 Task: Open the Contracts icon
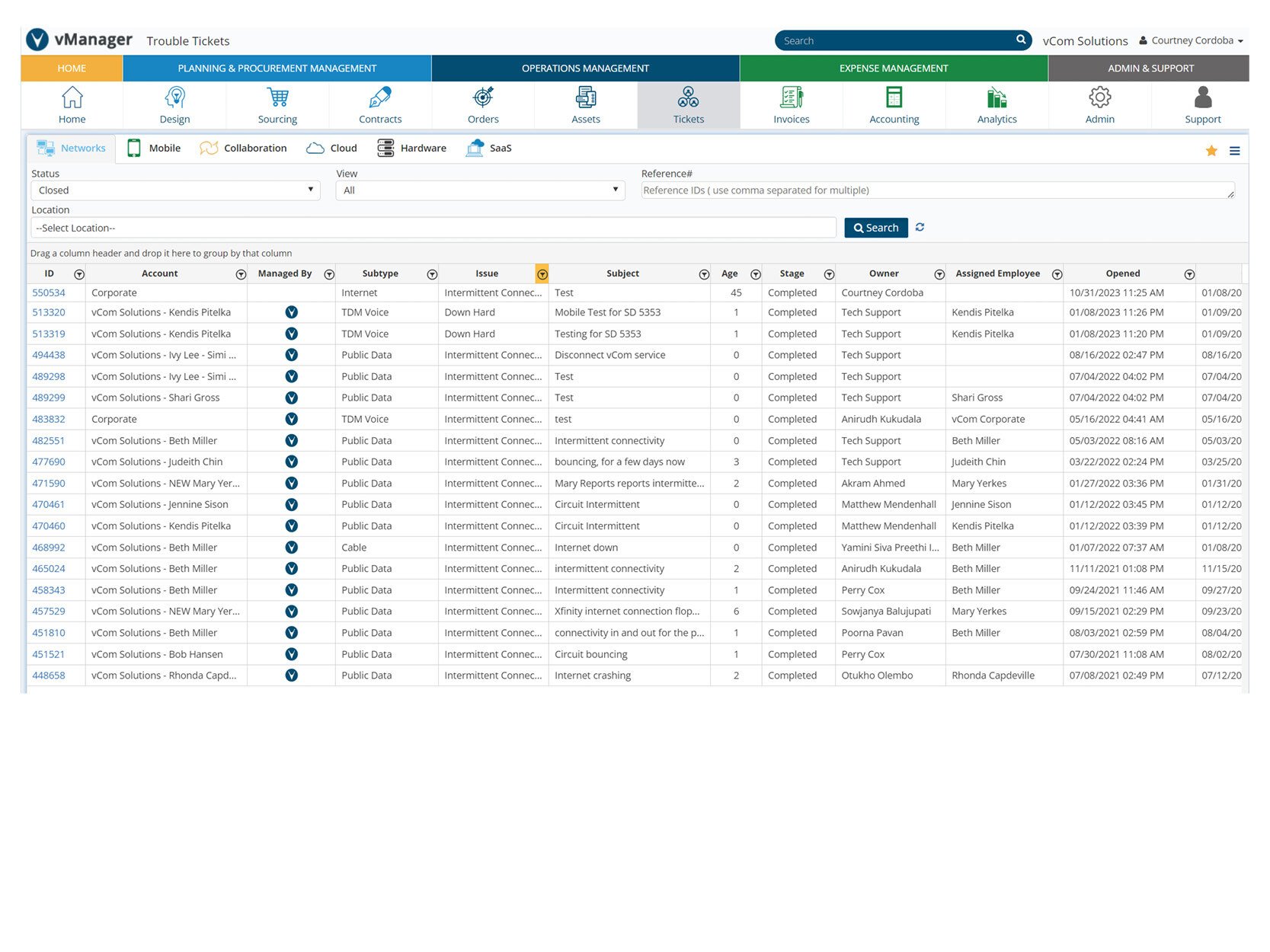[x=380, y=104]
